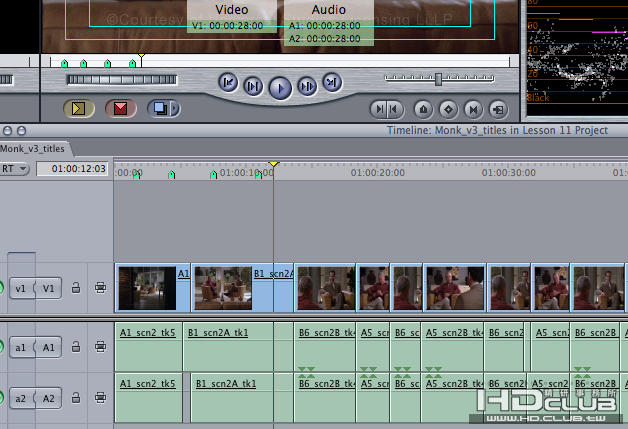Select the A1_scn2_tk5 clip on track A2

(149, 398)
